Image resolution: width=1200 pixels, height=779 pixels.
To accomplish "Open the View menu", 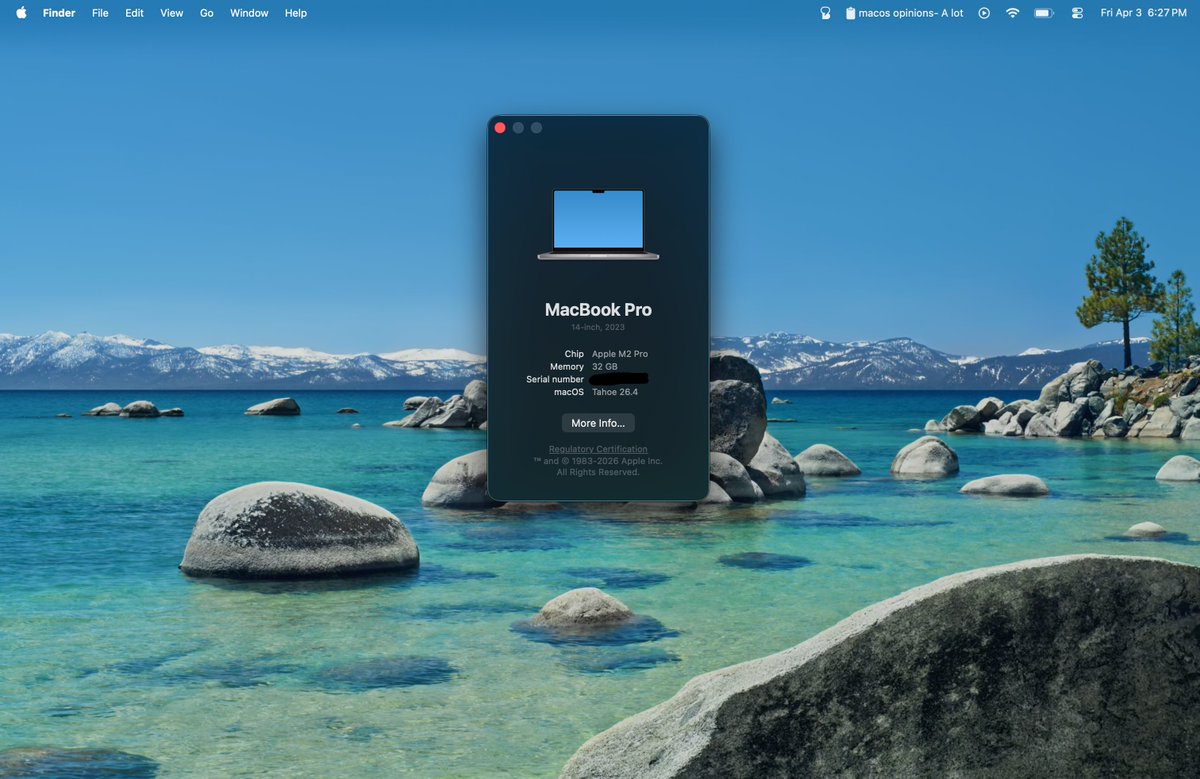I will tap(172, 13).
